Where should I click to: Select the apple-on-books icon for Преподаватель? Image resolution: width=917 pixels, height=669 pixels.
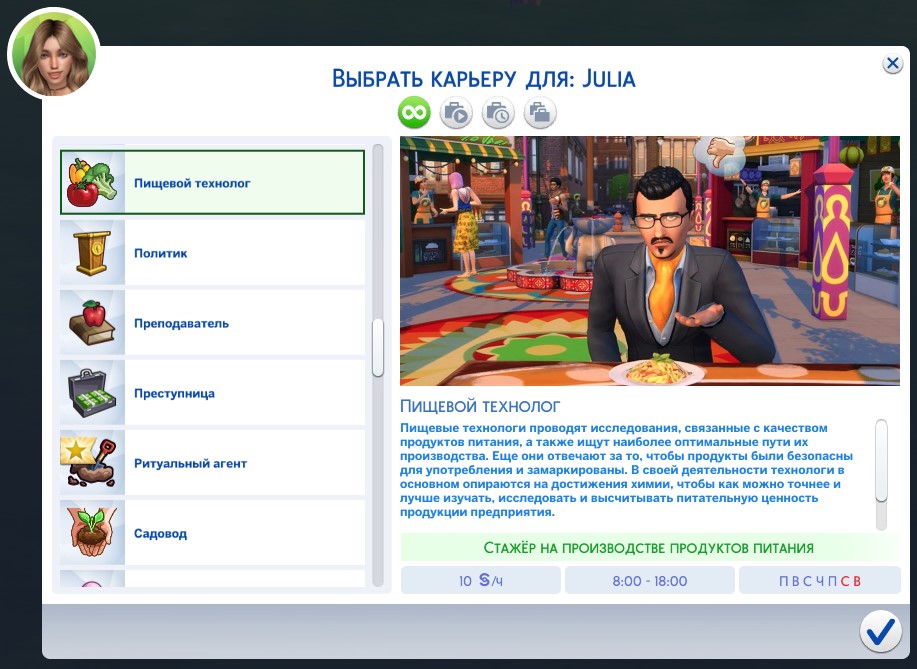pos(92,322)
